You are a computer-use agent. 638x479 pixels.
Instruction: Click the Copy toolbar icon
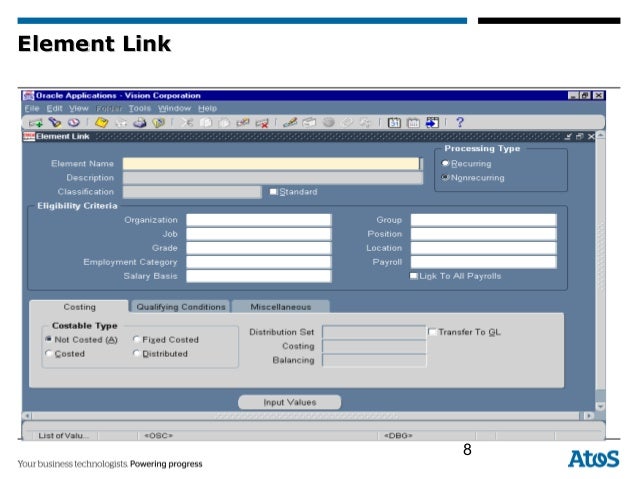pyautogui.click(x=206, y=122)
